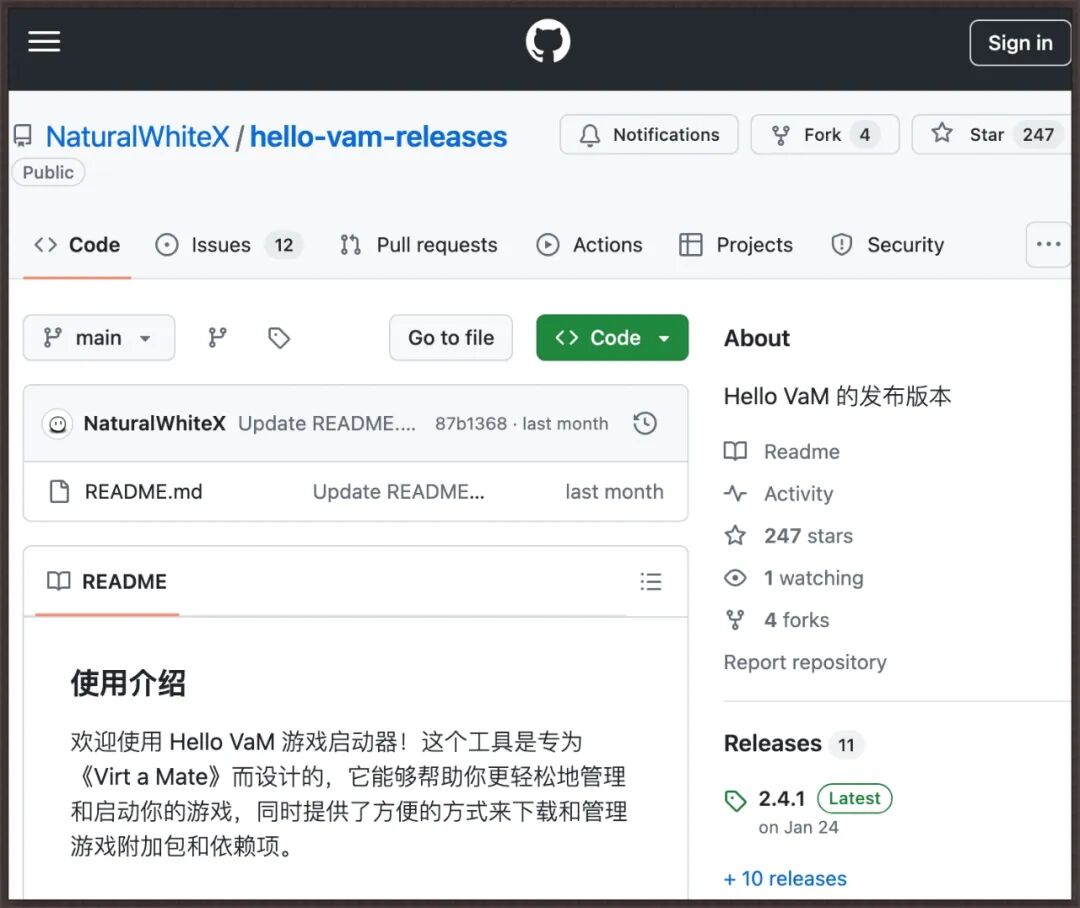
Task: Click the README.md file icon
Action: point(59,492)
